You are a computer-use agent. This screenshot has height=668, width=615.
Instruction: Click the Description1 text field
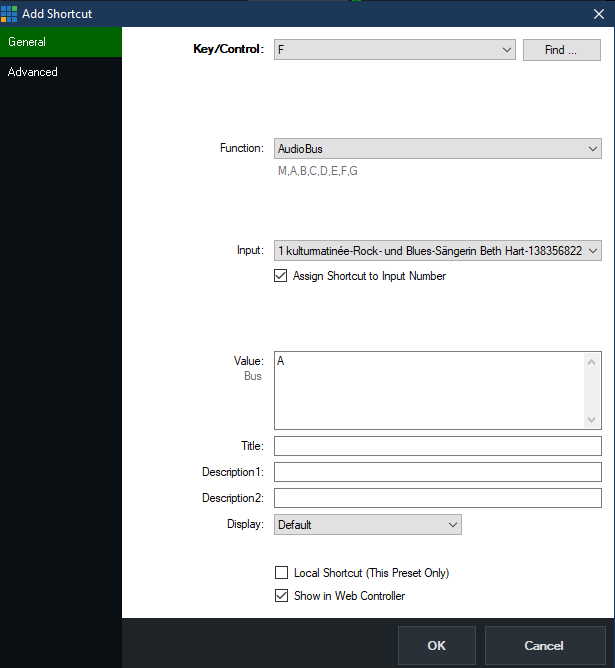pyautogui.click(x=437, y=472)
